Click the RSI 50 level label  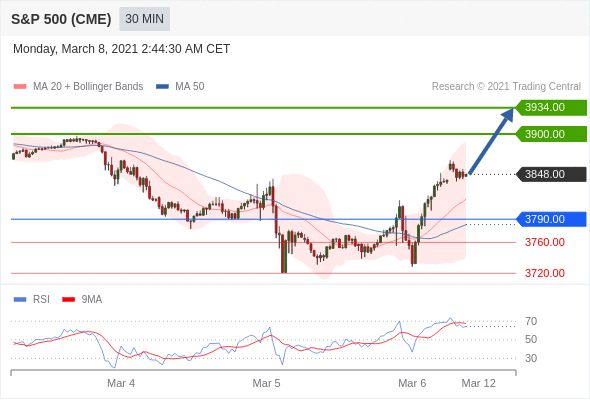coord(531,339)
